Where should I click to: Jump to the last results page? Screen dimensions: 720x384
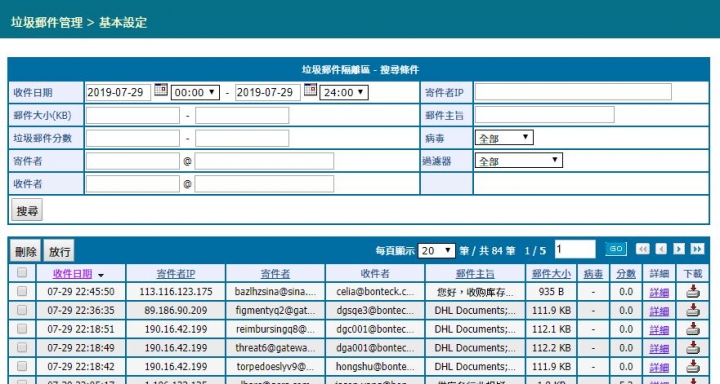tap(697, 249)
